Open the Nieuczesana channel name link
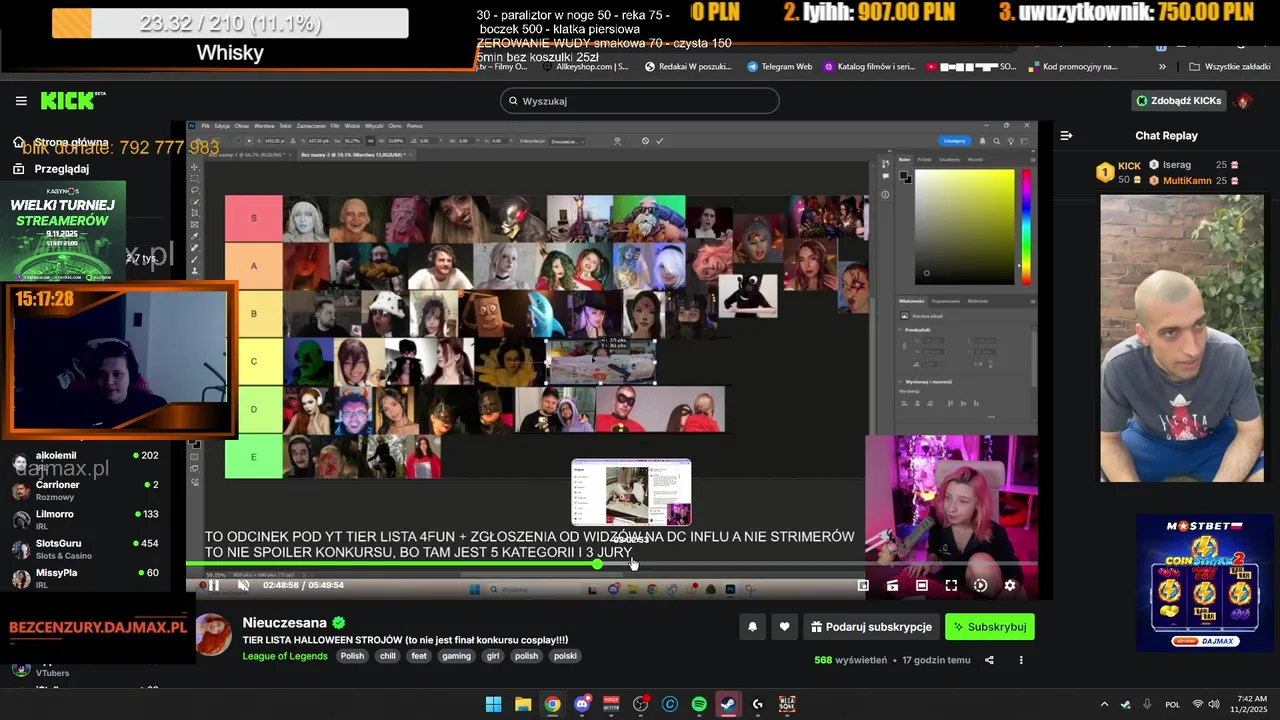1280x720 pixels. (284, 622)
